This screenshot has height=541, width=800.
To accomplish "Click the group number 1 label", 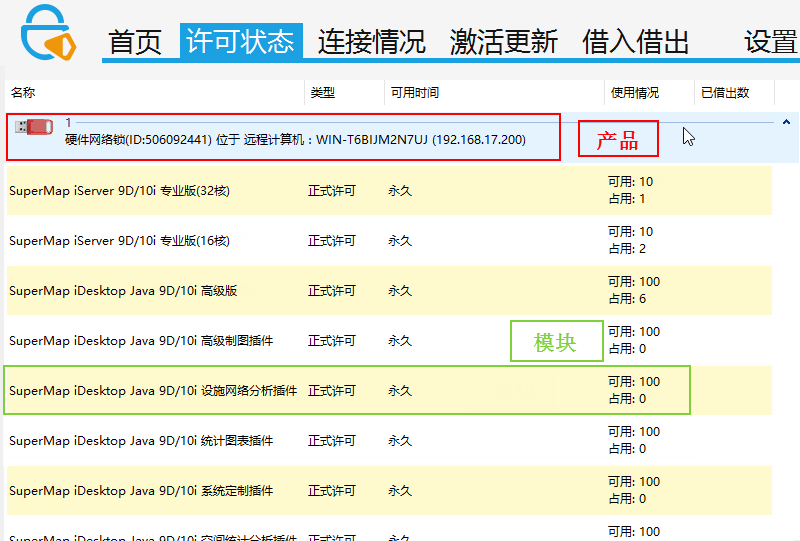I will 68,122.
